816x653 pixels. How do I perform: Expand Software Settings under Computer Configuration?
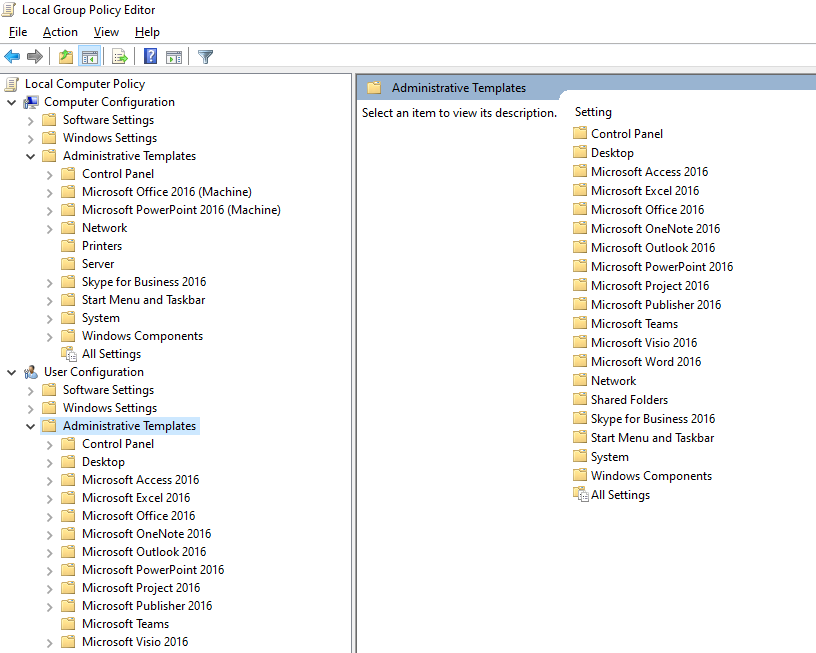[x=30, y=121]
